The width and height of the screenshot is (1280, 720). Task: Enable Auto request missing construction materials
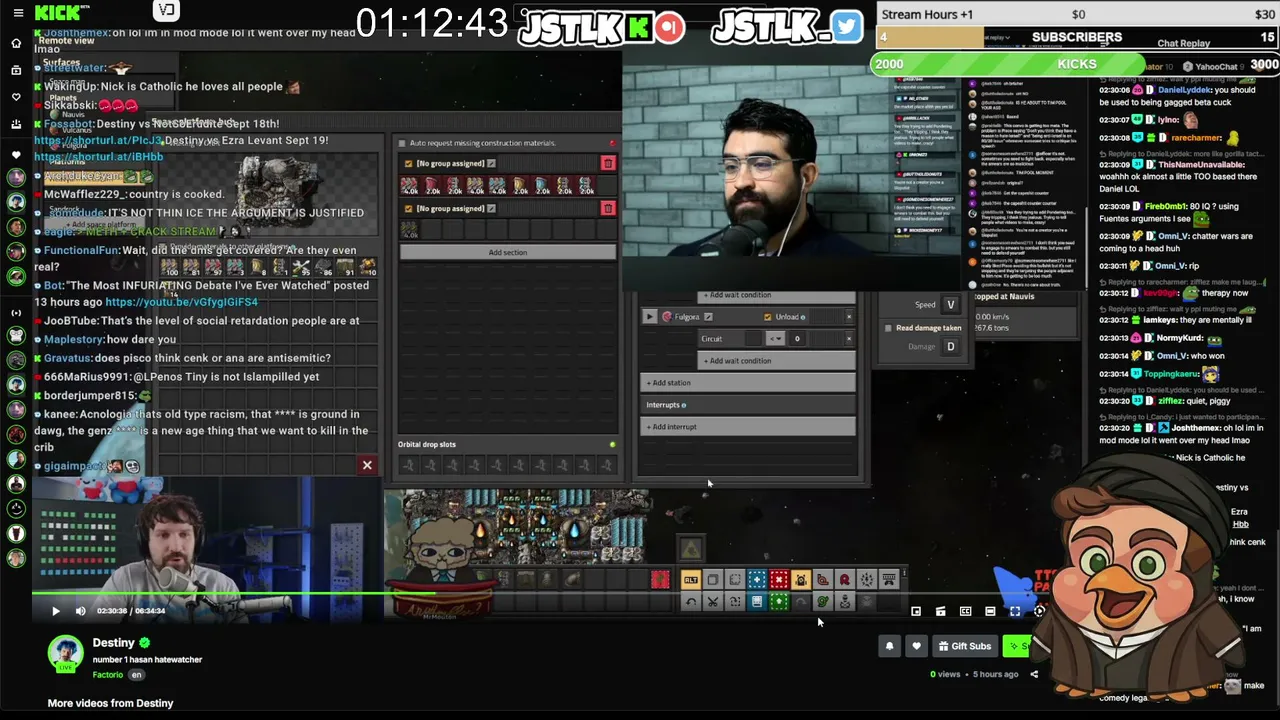coord(402,143)
